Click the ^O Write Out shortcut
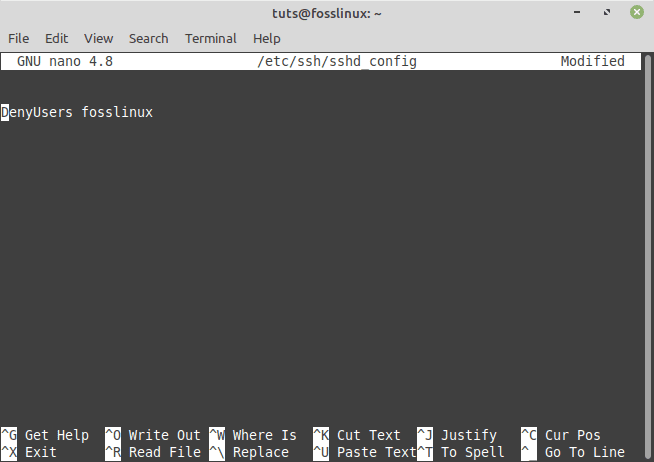 point(152,435)
